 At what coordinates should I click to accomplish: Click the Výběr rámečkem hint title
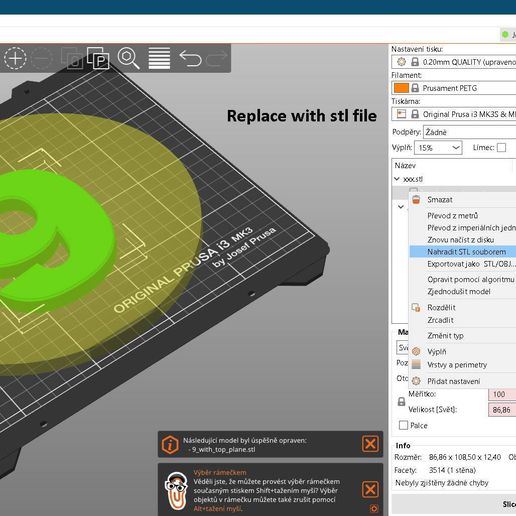tap(220, 472)
